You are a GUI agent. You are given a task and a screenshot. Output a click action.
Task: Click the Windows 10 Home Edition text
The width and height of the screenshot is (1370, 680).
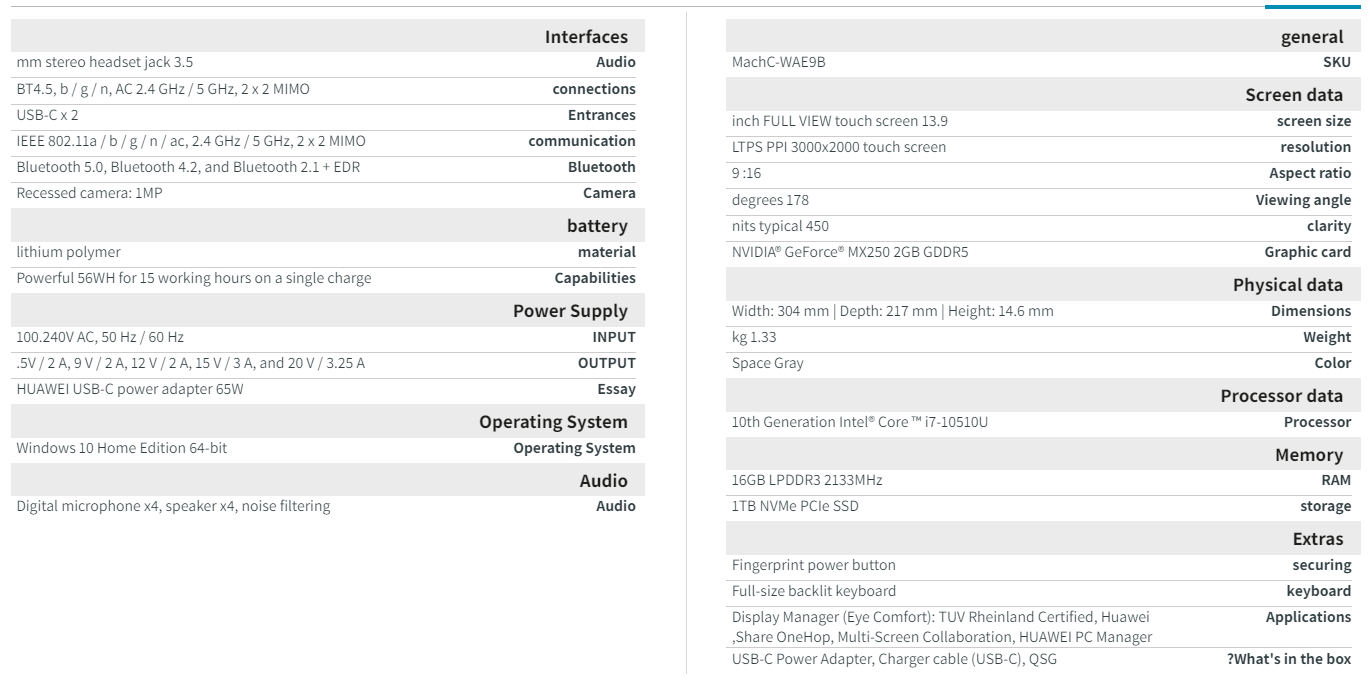tap(122, 448)
